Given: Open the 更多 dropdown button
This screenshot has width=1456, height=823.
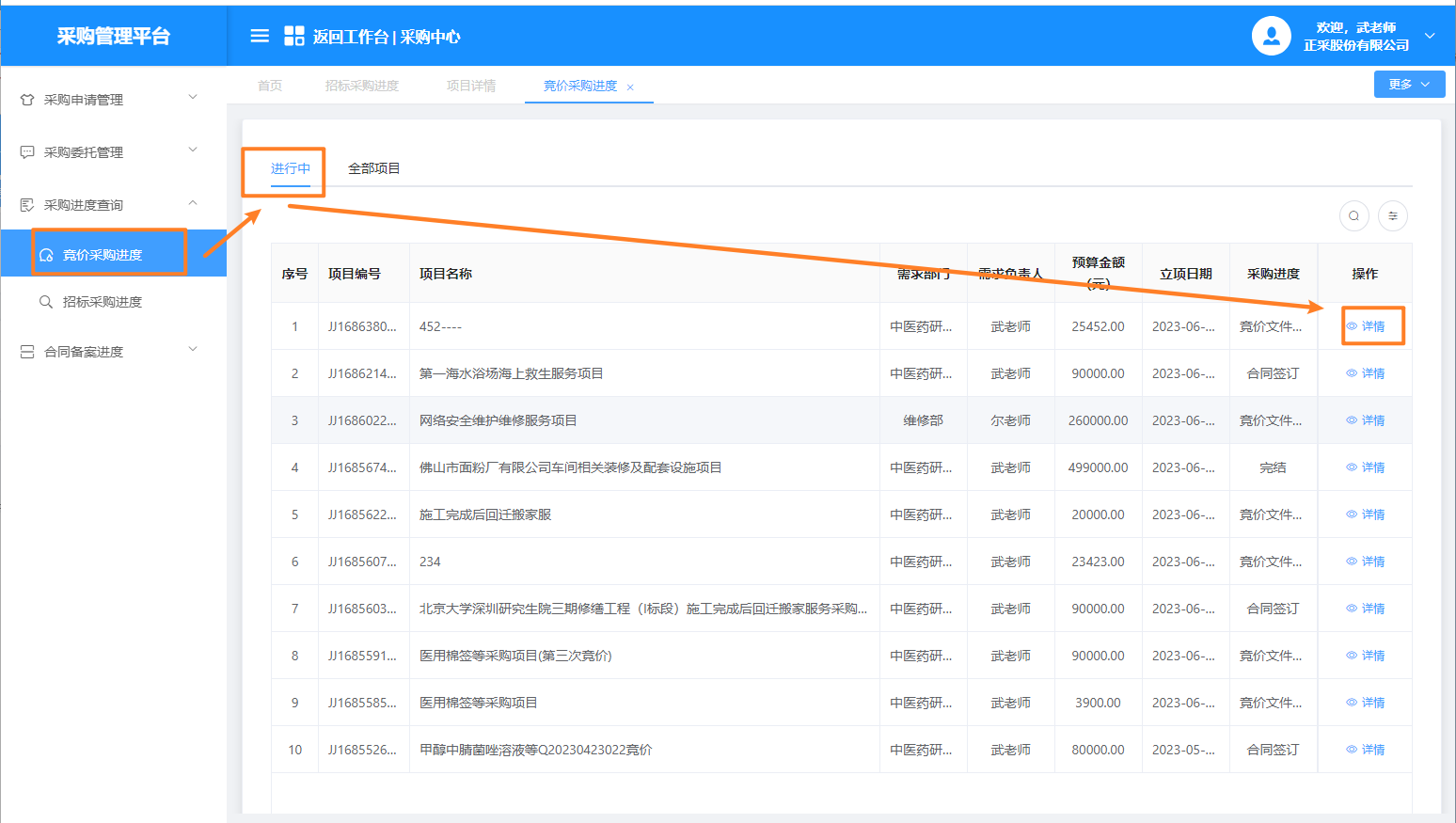Looking at the screenshot, I should 1409,84.
